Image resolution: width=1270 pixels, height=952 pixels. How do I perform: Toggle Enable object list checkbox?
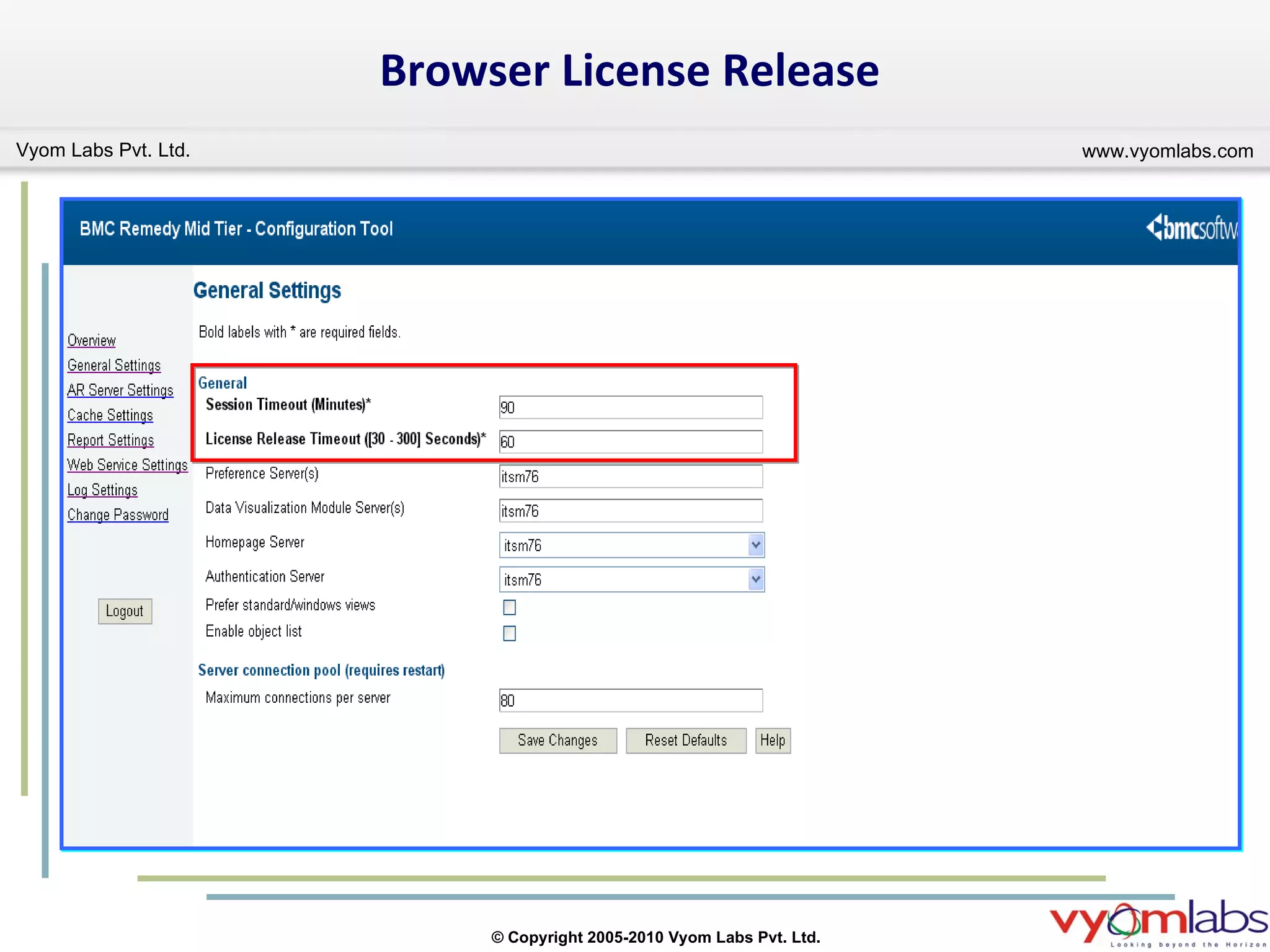[509, 633]
